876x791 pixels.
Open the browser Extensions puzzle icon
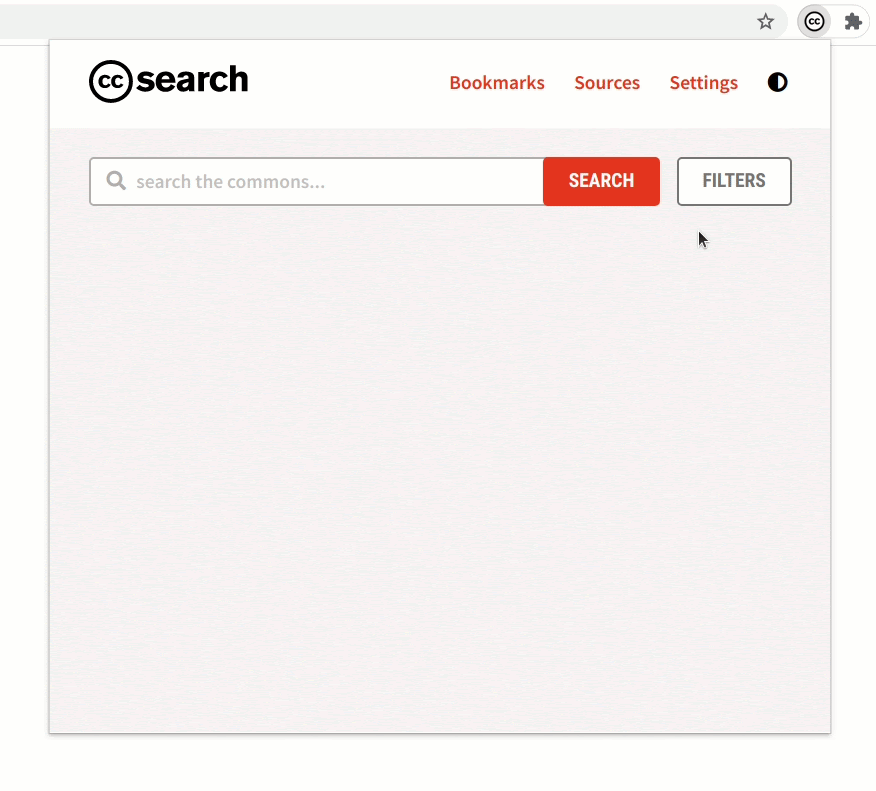click(x=853, y=22)
